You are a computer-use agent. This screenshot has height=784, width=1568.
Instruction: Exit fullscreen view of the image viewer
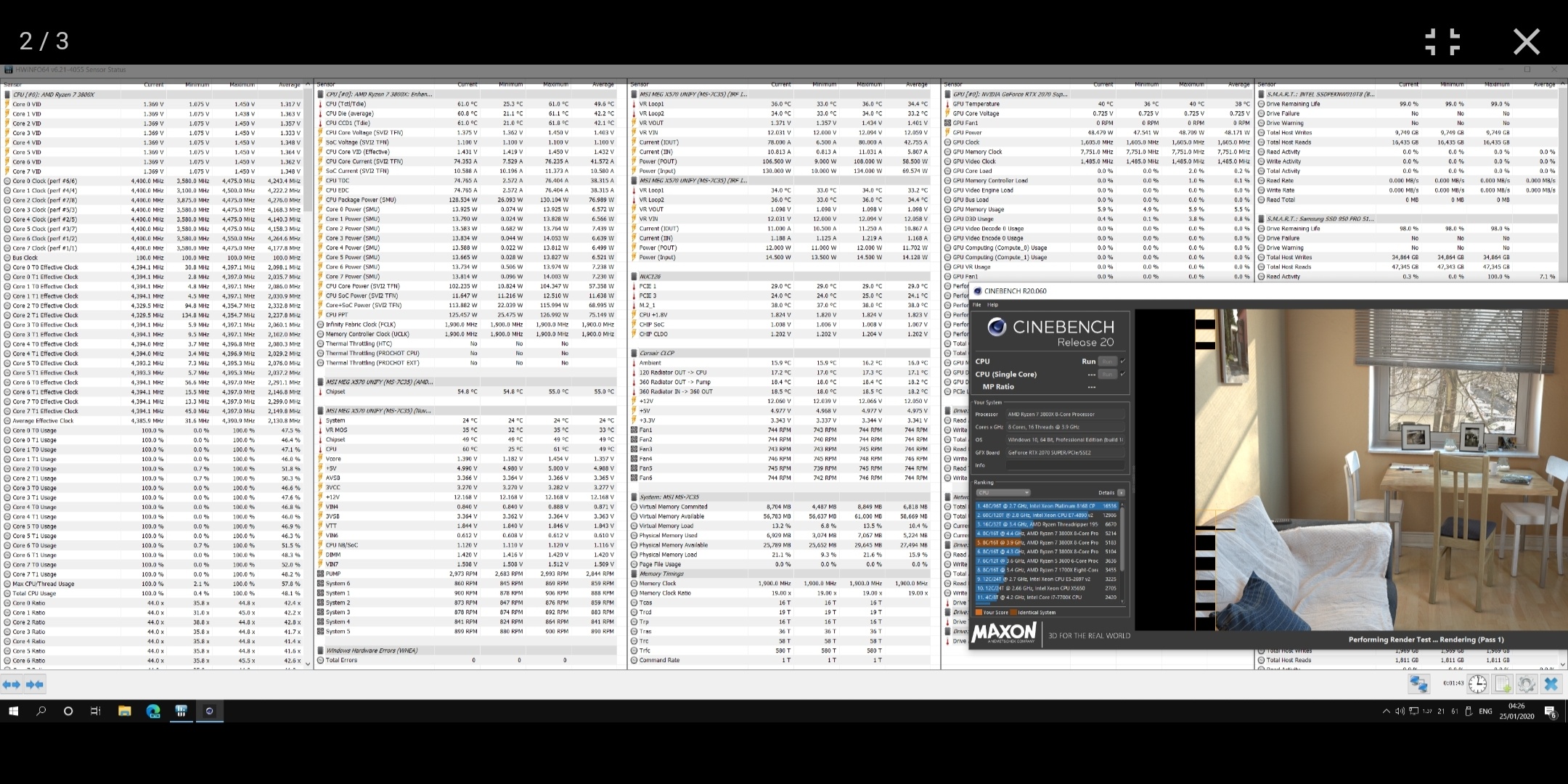click(x=1442, y=41)
